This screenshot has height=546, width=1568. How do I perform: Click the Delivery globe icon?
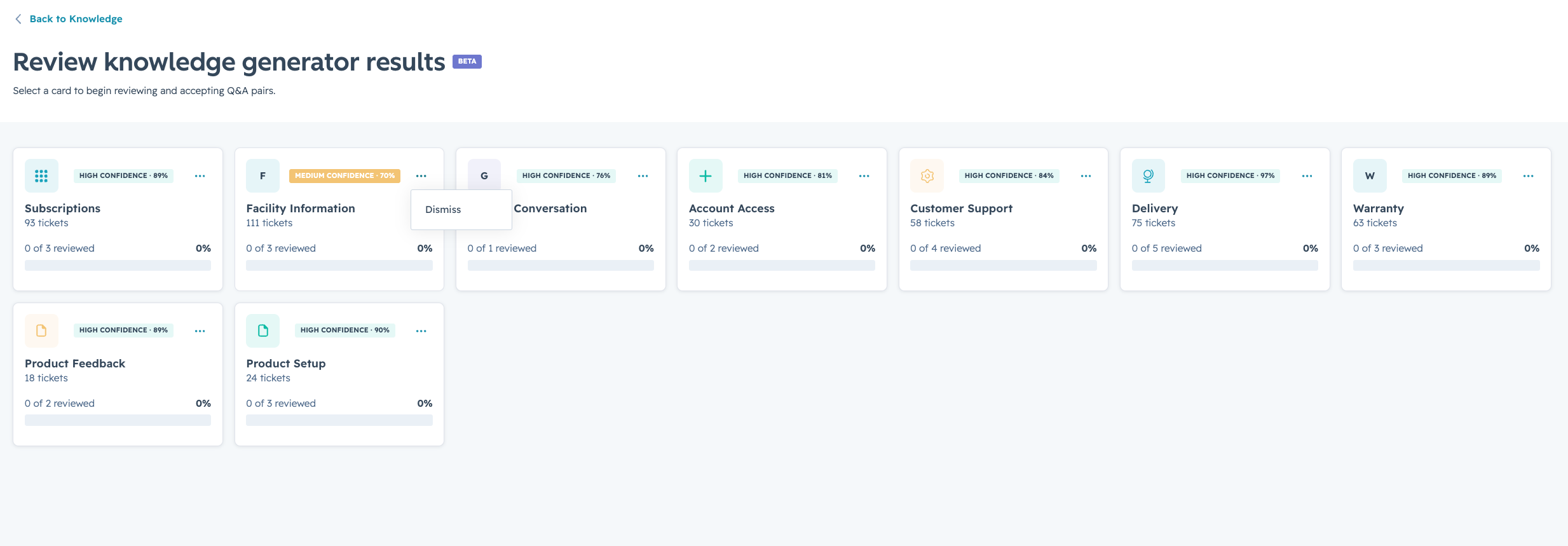coord(1149,176)
